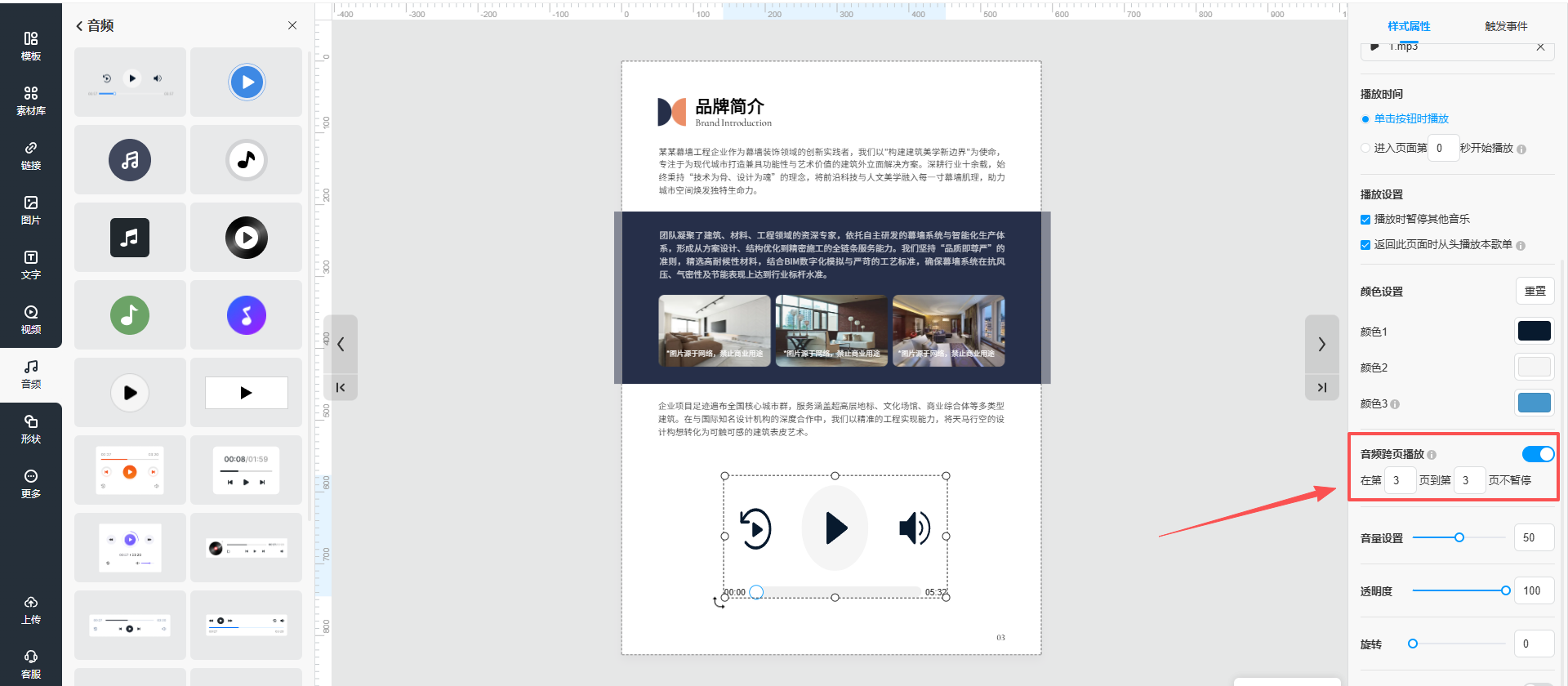Go back using the 音频 panel chevron
The image size is (1568, 686).
coord(80,26)
